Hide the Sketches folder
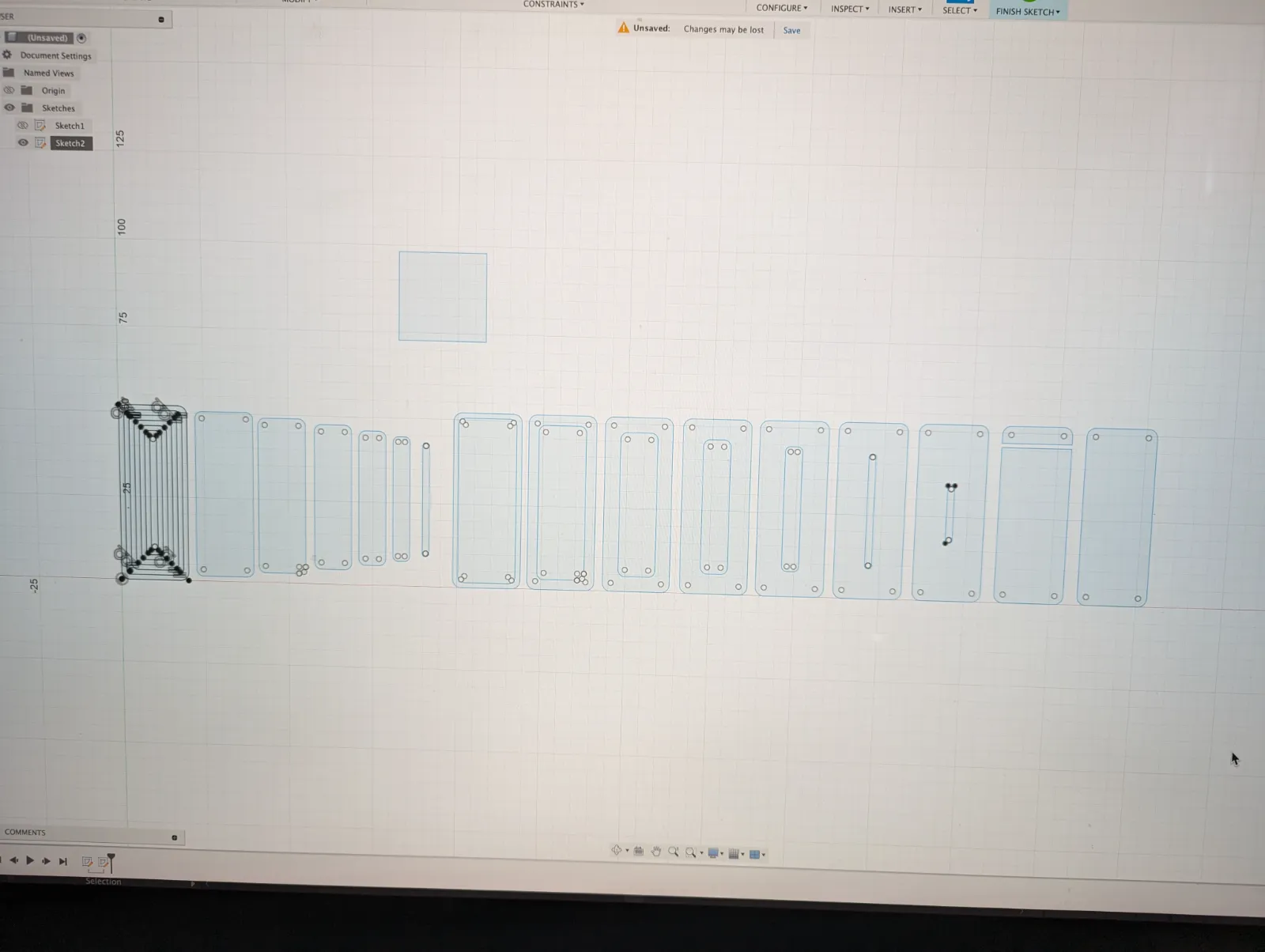1265x952 pixels. coord(9,107)
